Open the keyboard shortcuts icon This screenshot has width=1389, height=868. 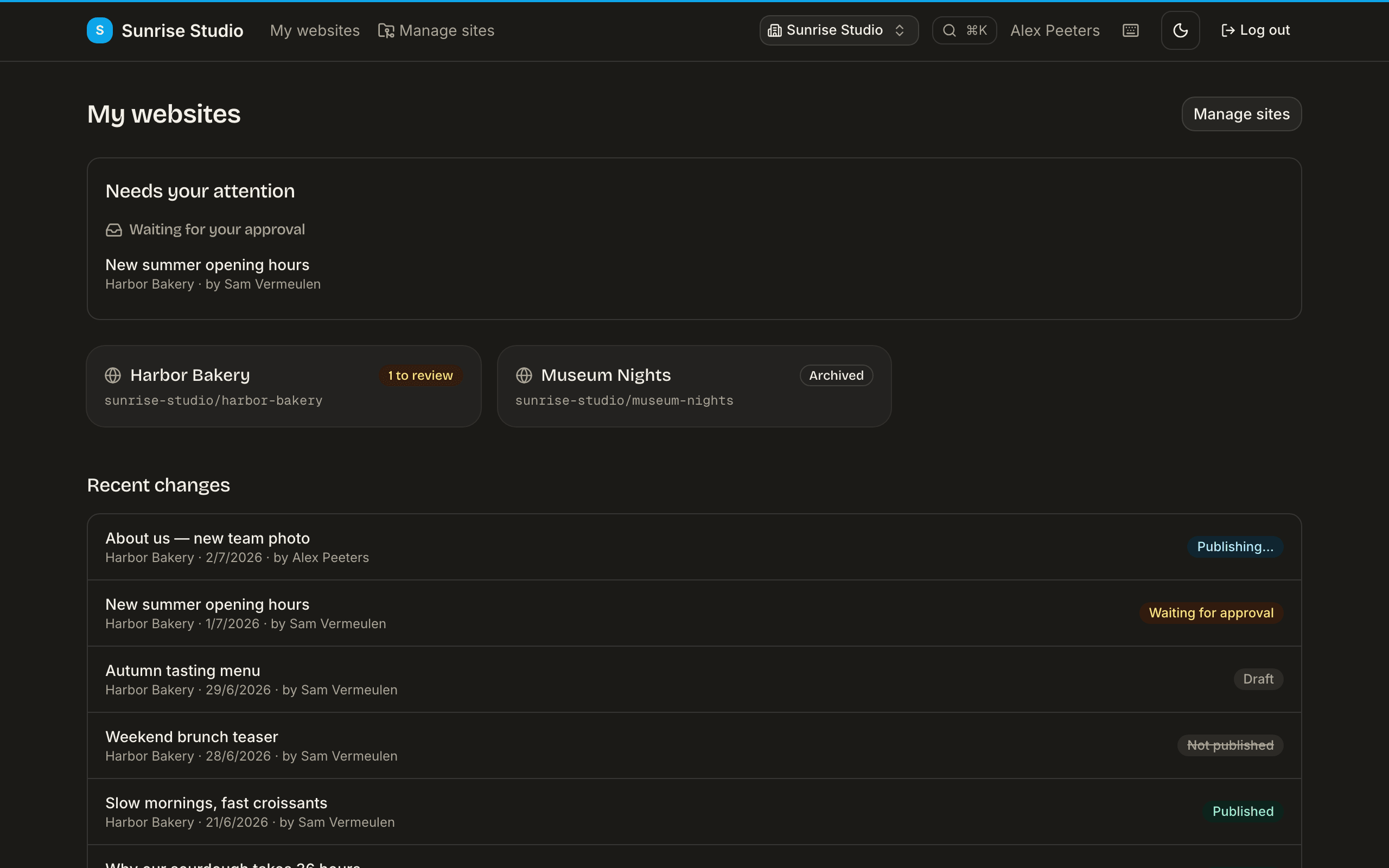(x=1130, y=30)
